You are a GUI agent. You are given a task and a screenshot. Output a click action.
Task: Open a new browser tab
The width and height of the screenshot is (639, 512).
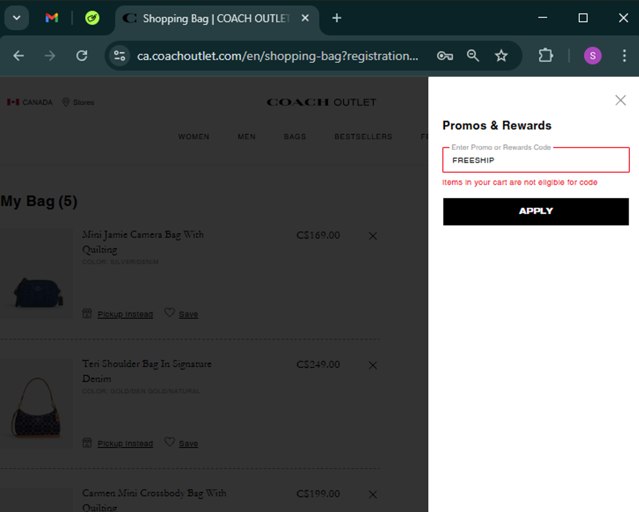337,18
